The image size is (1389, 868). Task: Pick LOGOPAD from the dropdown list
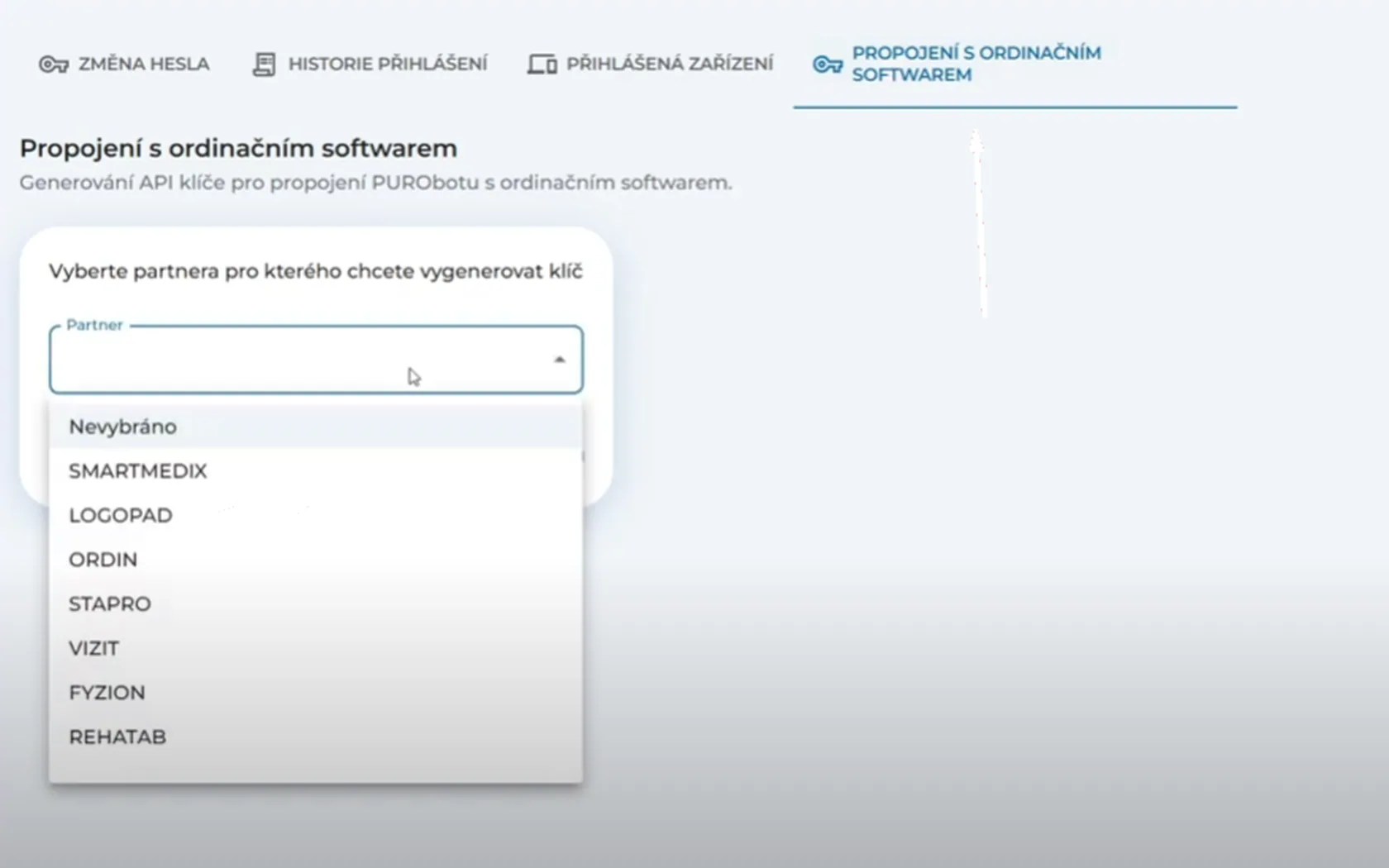pos(316,516)
